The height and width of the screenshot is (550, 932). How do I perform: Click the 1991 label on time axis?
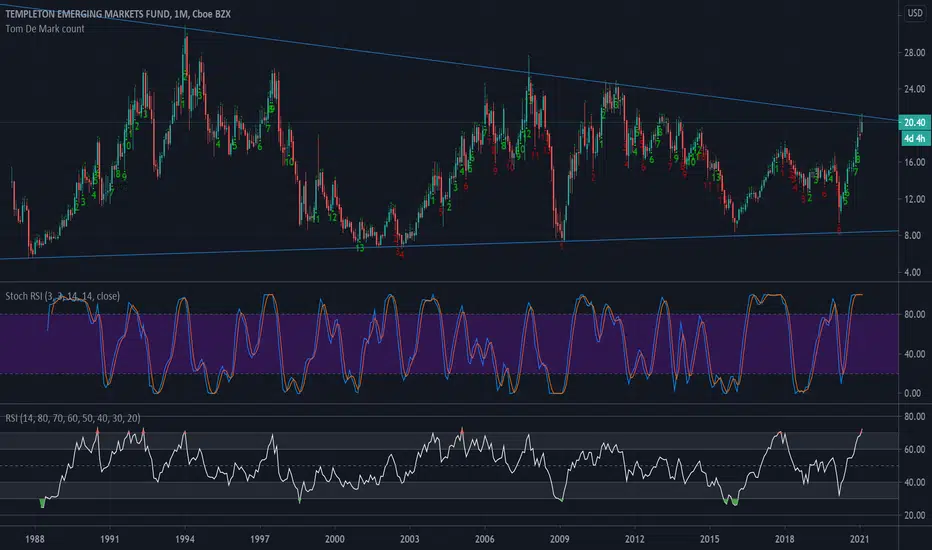(109, 539)
